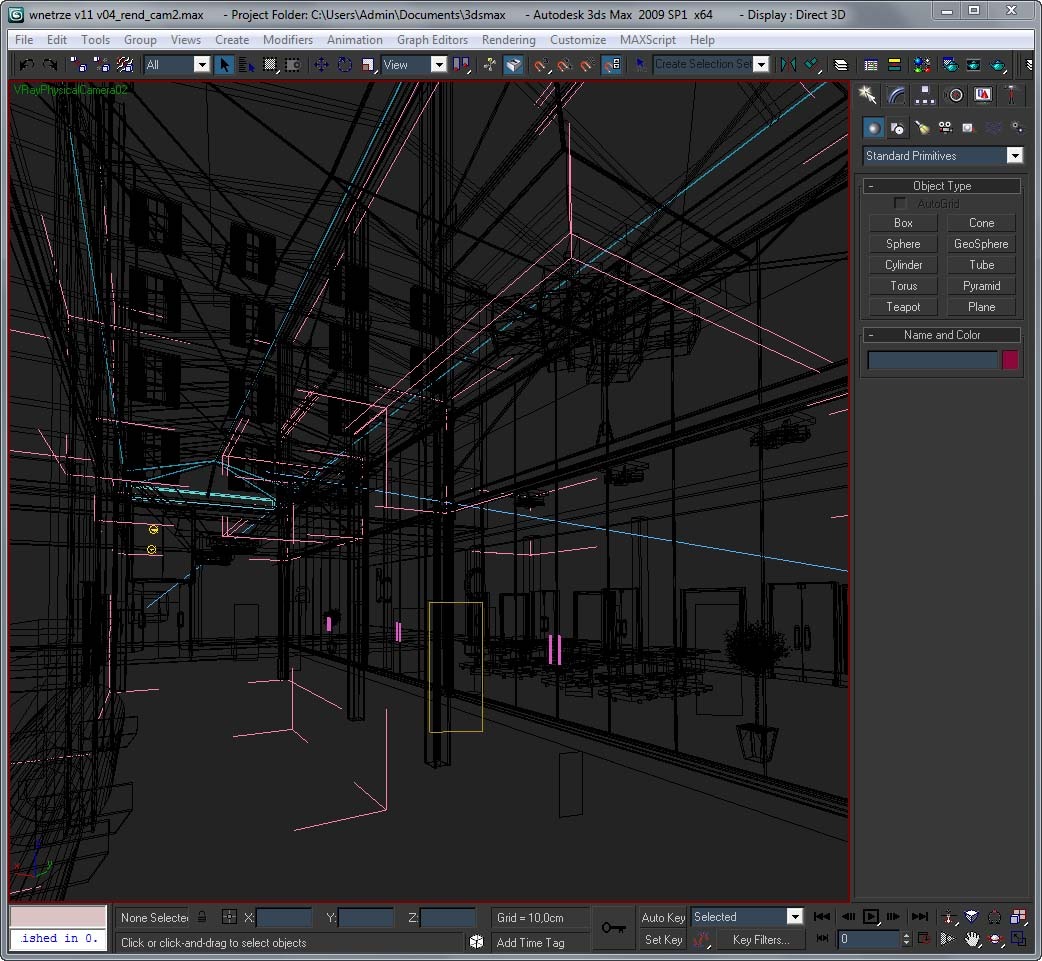Image resolution: width=1042 pixels, height=961 pixels.
Task: Click the Undo arrow icon
Action: coord(27,65)
